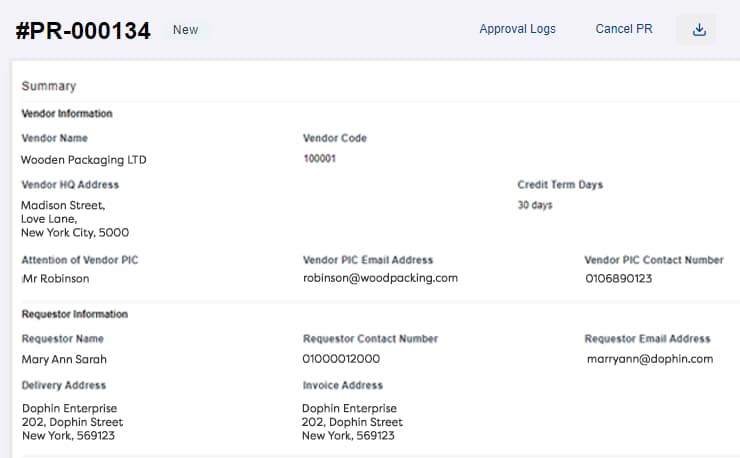Viewport: 740px width, 458px height.
Task: Click the Invoice Address label
Action: [x=343, y=385]
